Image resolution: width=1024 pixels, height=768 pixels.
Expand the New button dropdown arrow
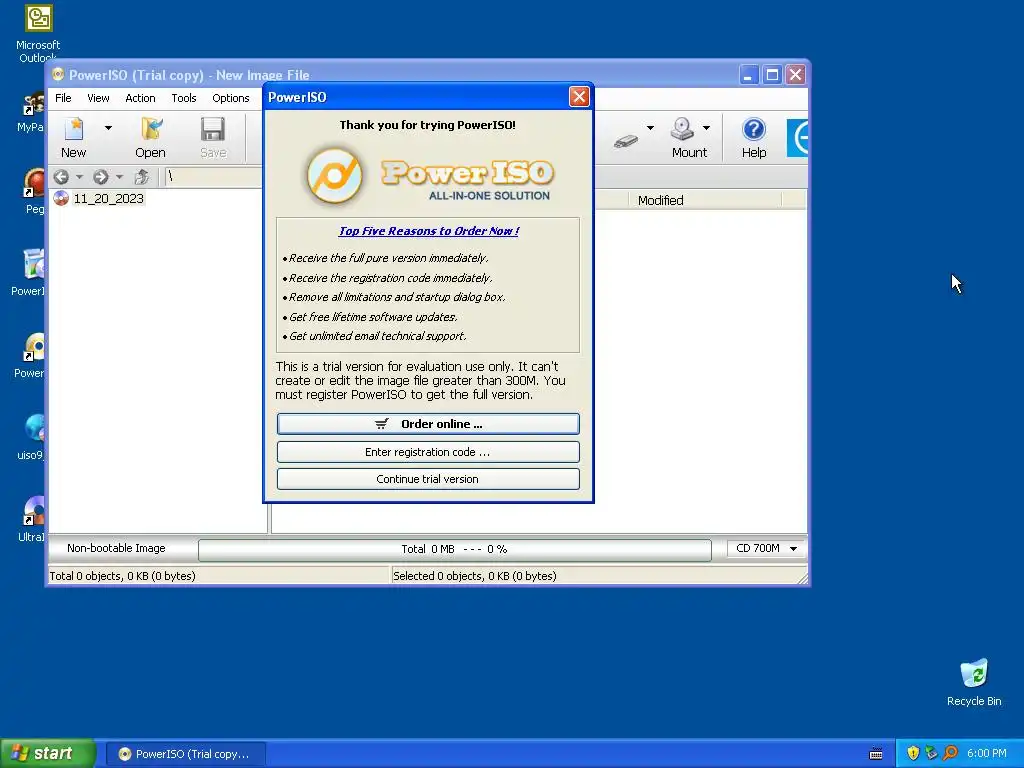click(108, 128)
